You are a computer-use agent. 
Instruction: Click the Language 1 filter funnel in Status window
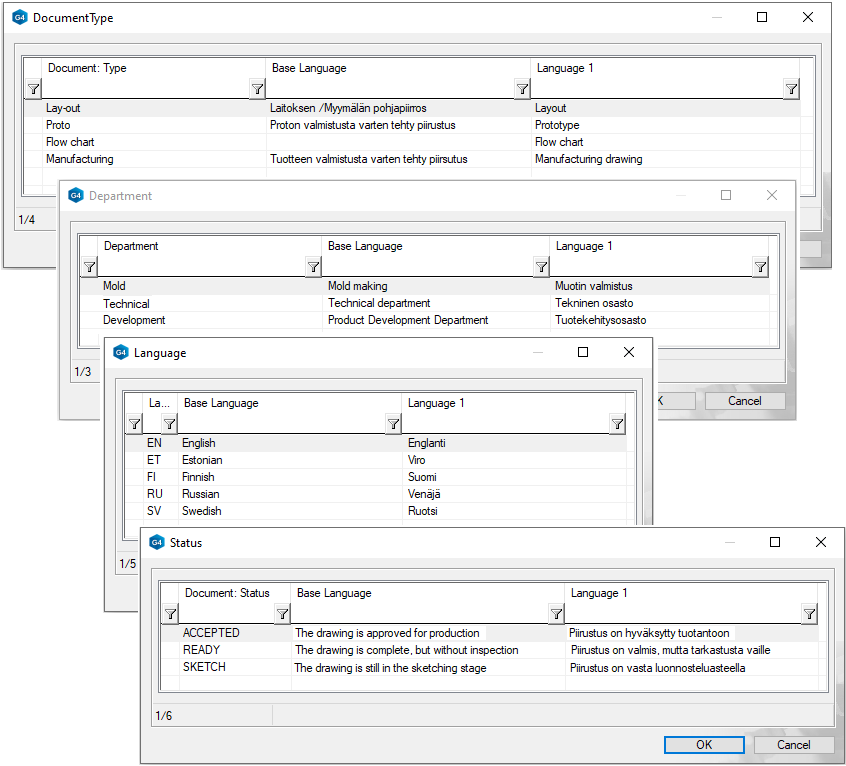click(x=809, y=614)
